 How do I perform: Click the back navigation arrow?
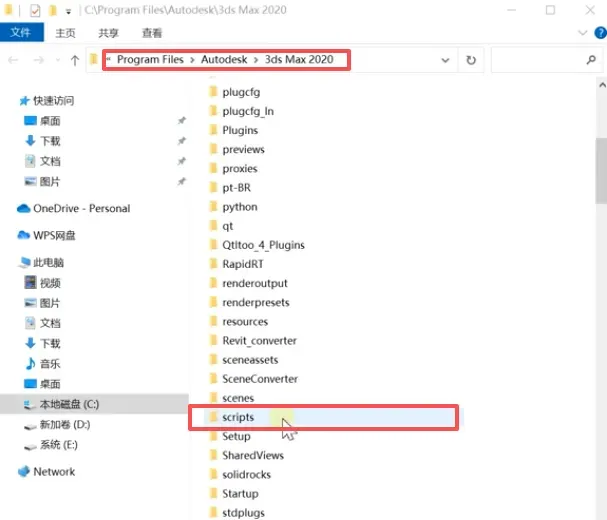tap(13, 60)
